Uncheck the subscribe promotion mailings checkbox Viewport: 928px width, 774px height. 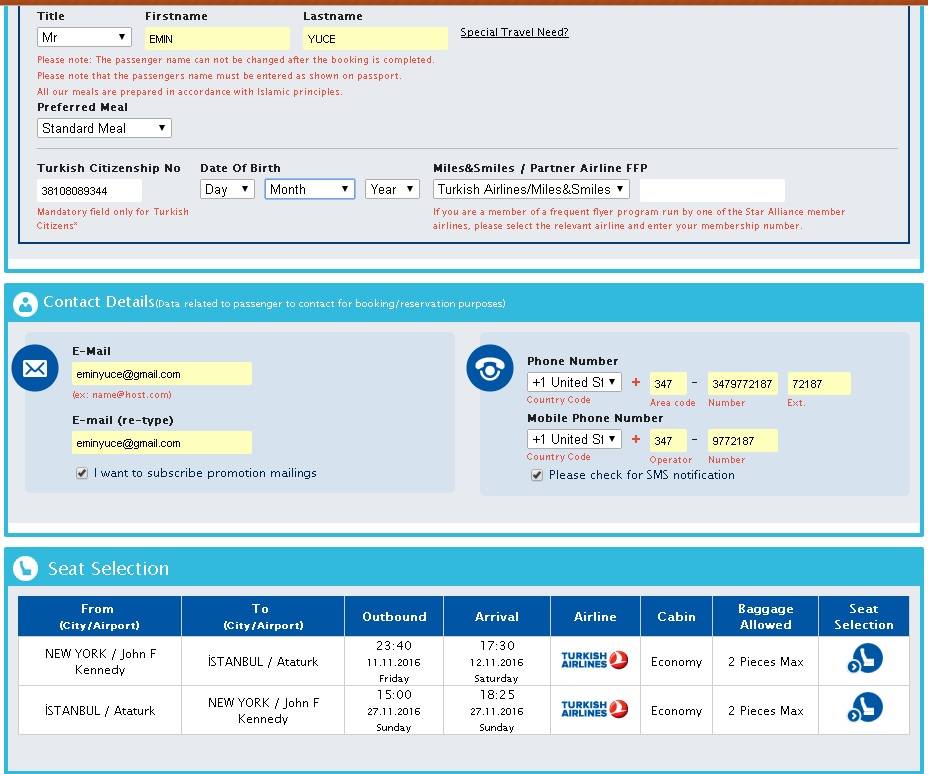(x=82, y=473)
